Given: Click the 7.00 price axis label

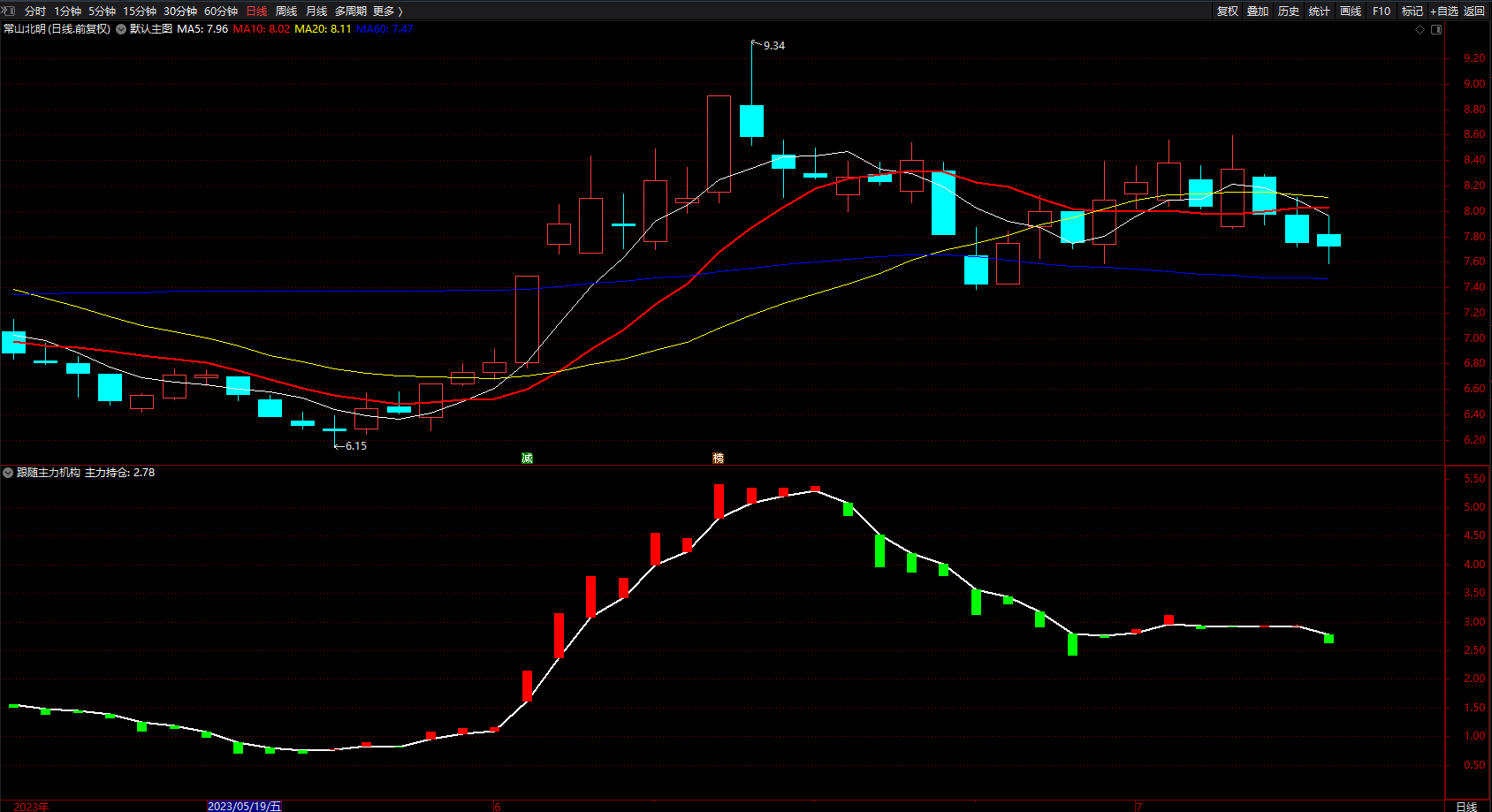Looking at the screenshot, I should click(x=1474, y=338).
